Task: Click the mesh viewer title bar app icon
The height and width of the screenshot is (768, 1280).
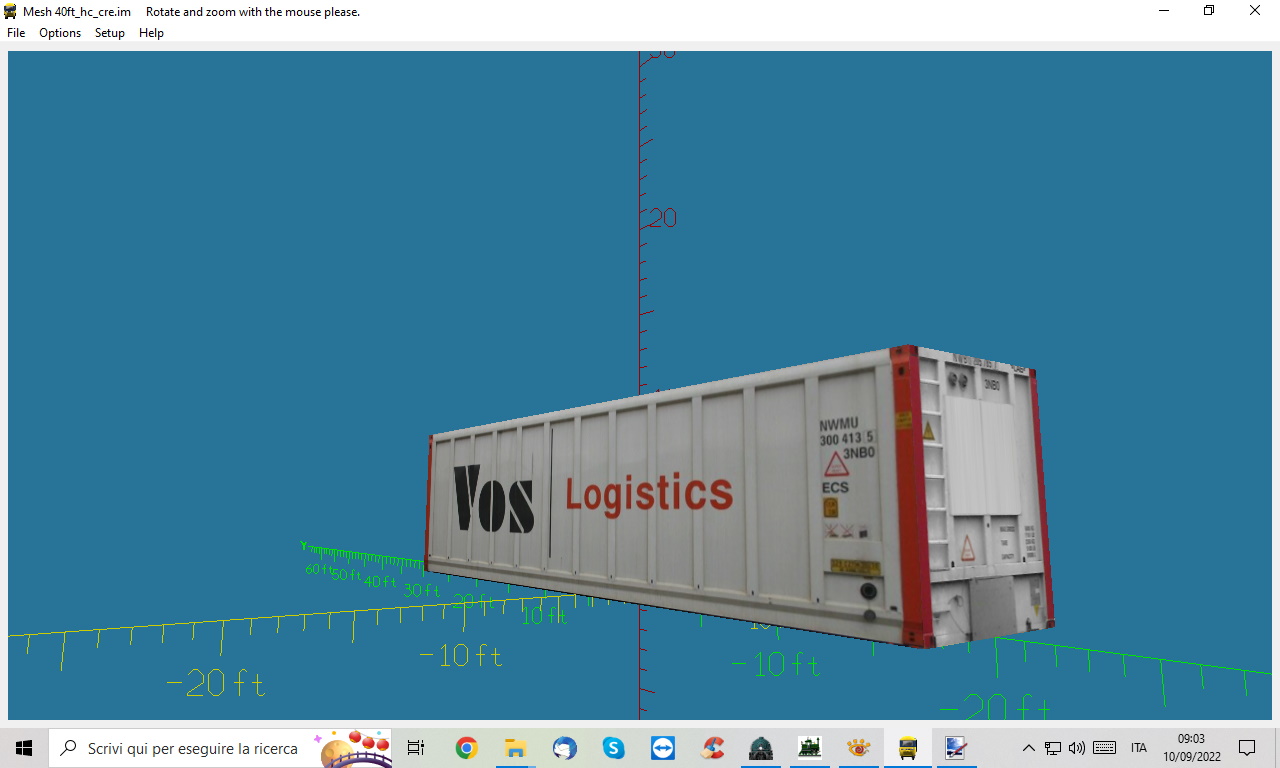Action: (11, 12)
